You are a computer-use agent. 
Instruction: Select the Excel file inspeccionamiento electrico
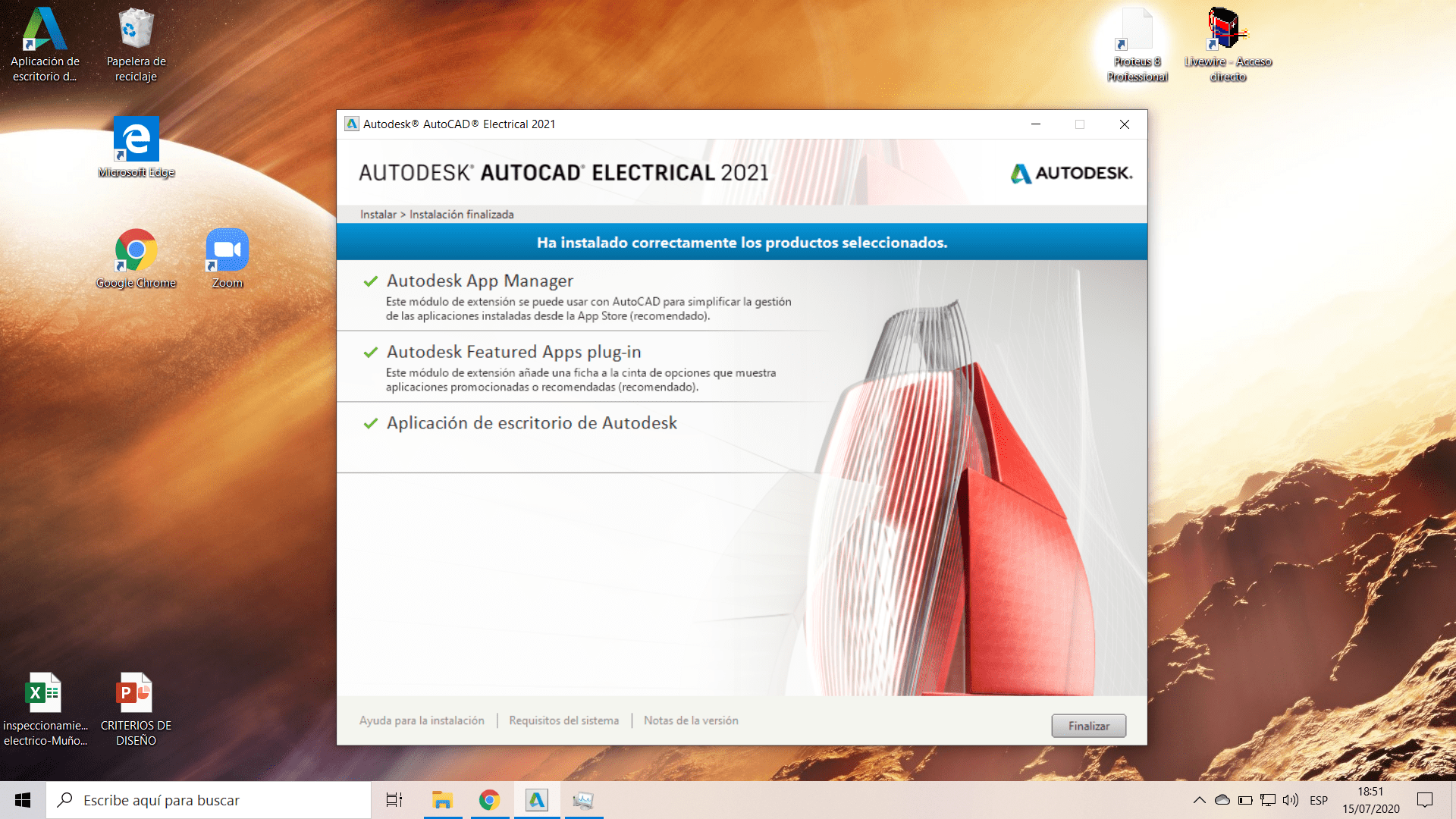click(x=45, y=708)
